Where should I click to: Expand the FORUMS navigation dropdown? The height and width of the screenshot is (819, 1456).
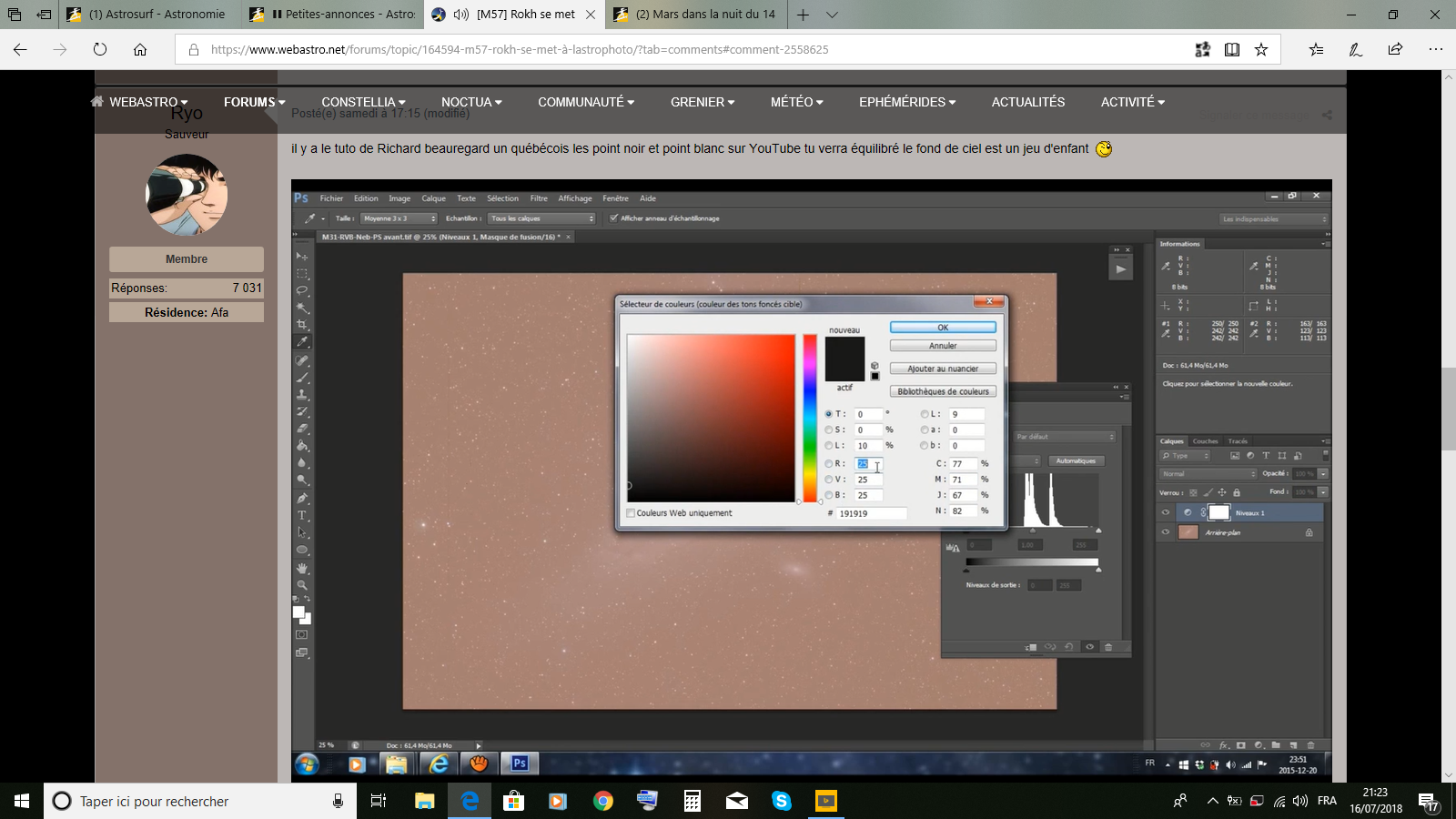coord(255,102)
